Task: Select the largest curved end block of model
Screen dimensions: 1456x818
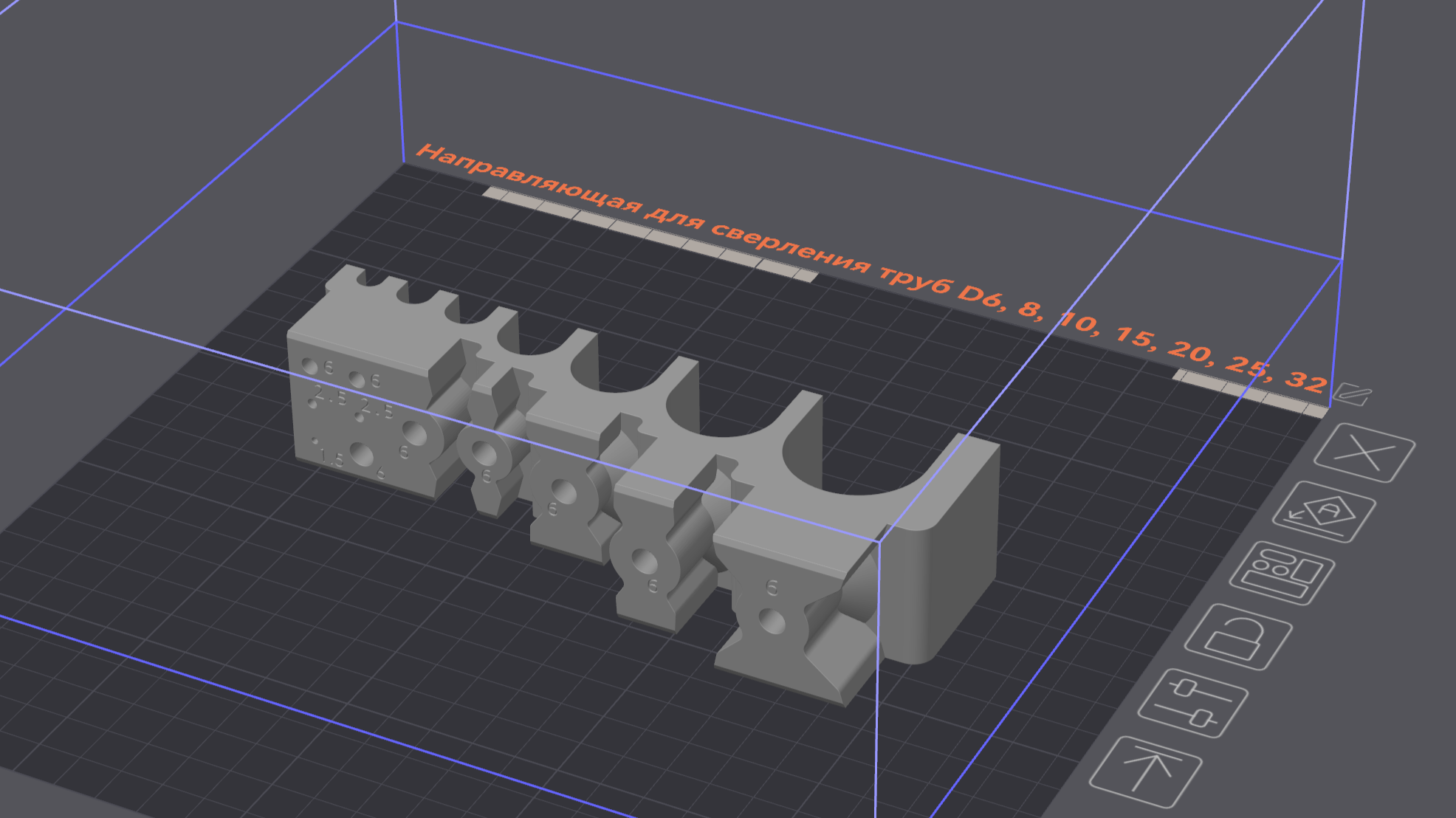Action: coord(941,550)
